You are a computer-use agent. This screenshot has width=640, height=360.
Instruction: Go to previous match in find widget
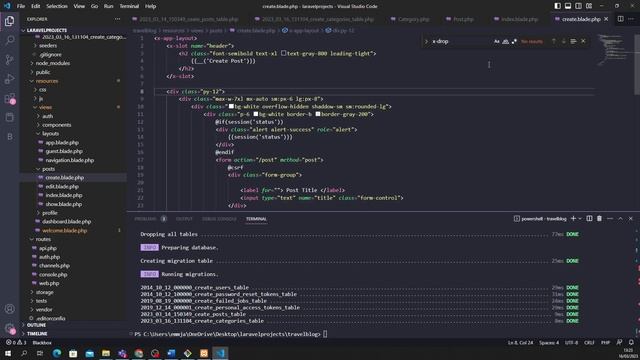coord(554,41)
